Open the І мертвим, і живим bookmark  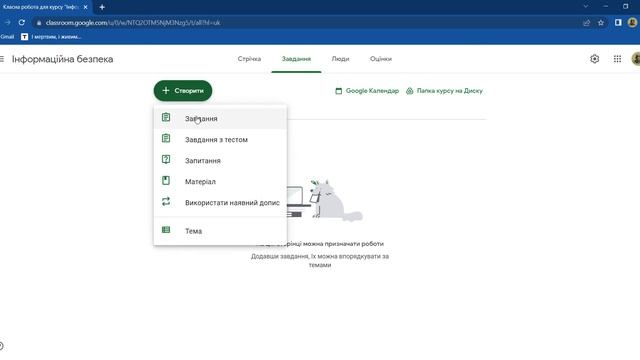coord(52,37)
